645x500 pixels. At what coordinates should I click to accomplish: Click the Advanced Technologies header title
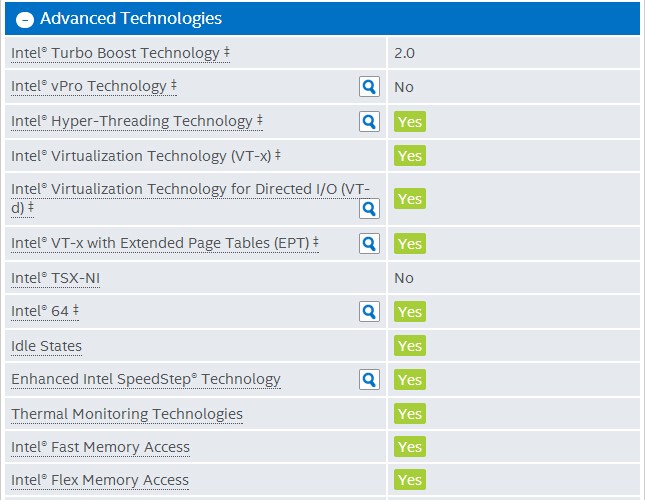tap(131, 19)
